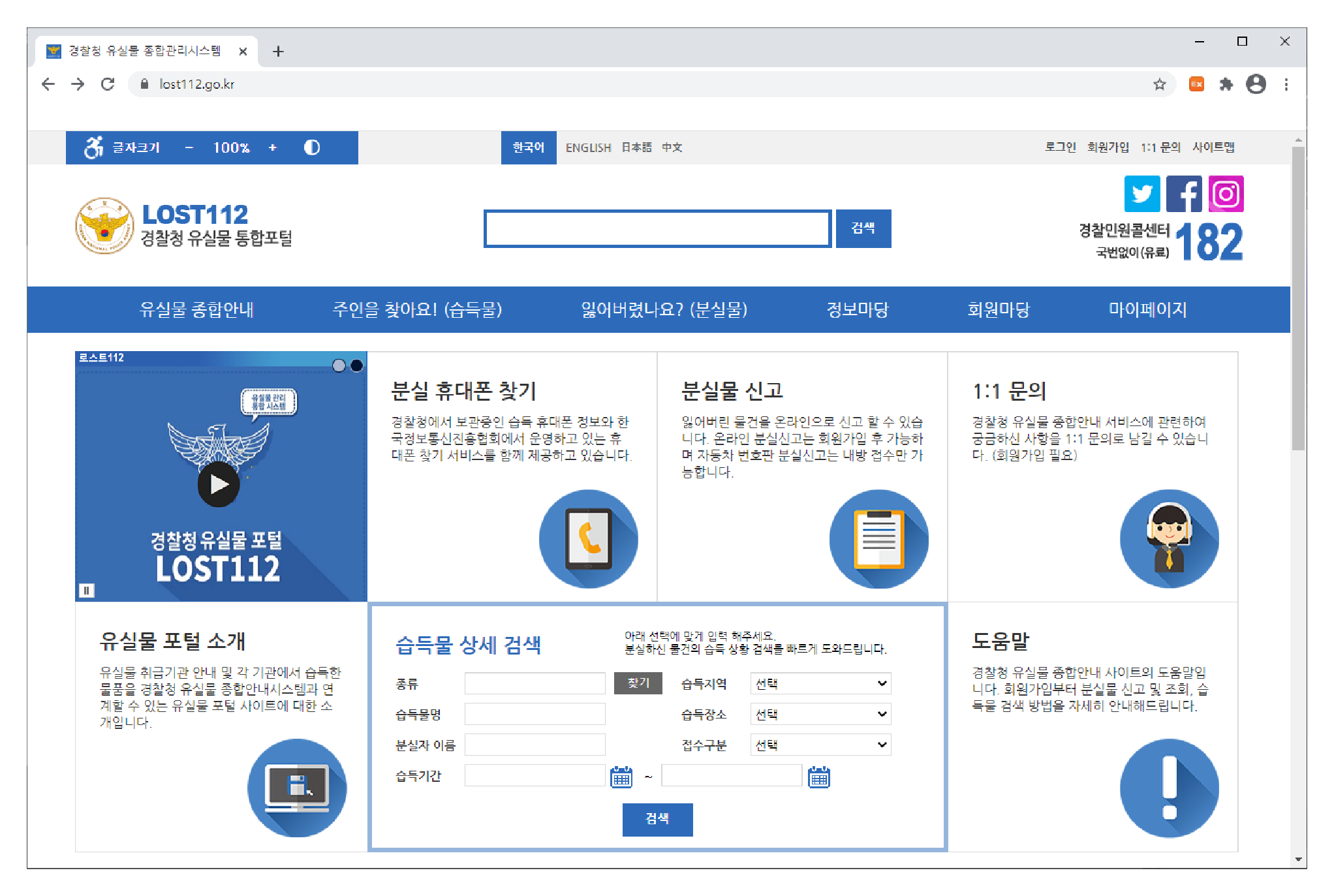Open the 정보마당 menu
This screenshot has height=896, width=1334.
point(858,309)
